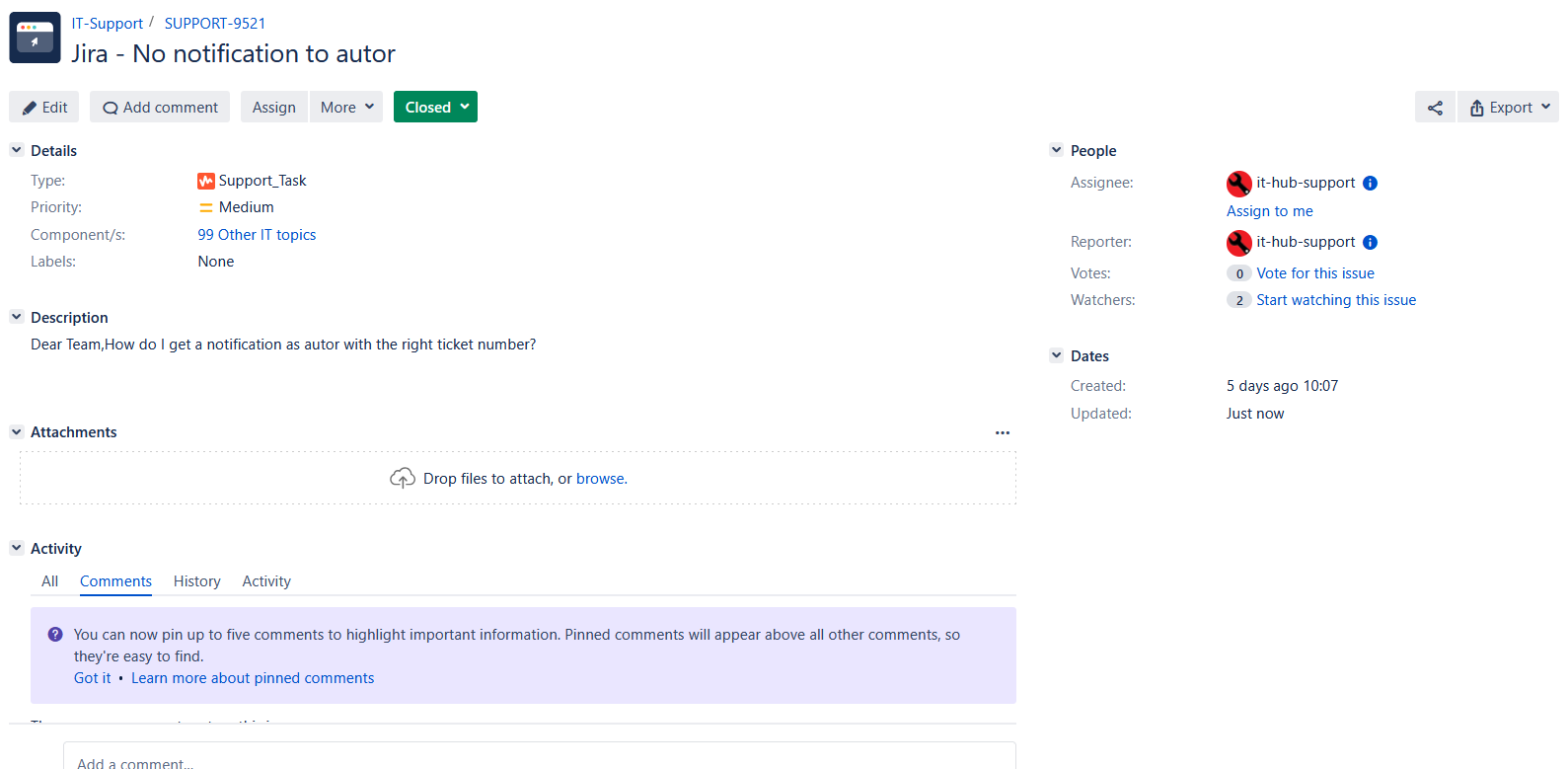1568x769 pixels.
Task: Collapse the Details section
Action: point(17,150)
